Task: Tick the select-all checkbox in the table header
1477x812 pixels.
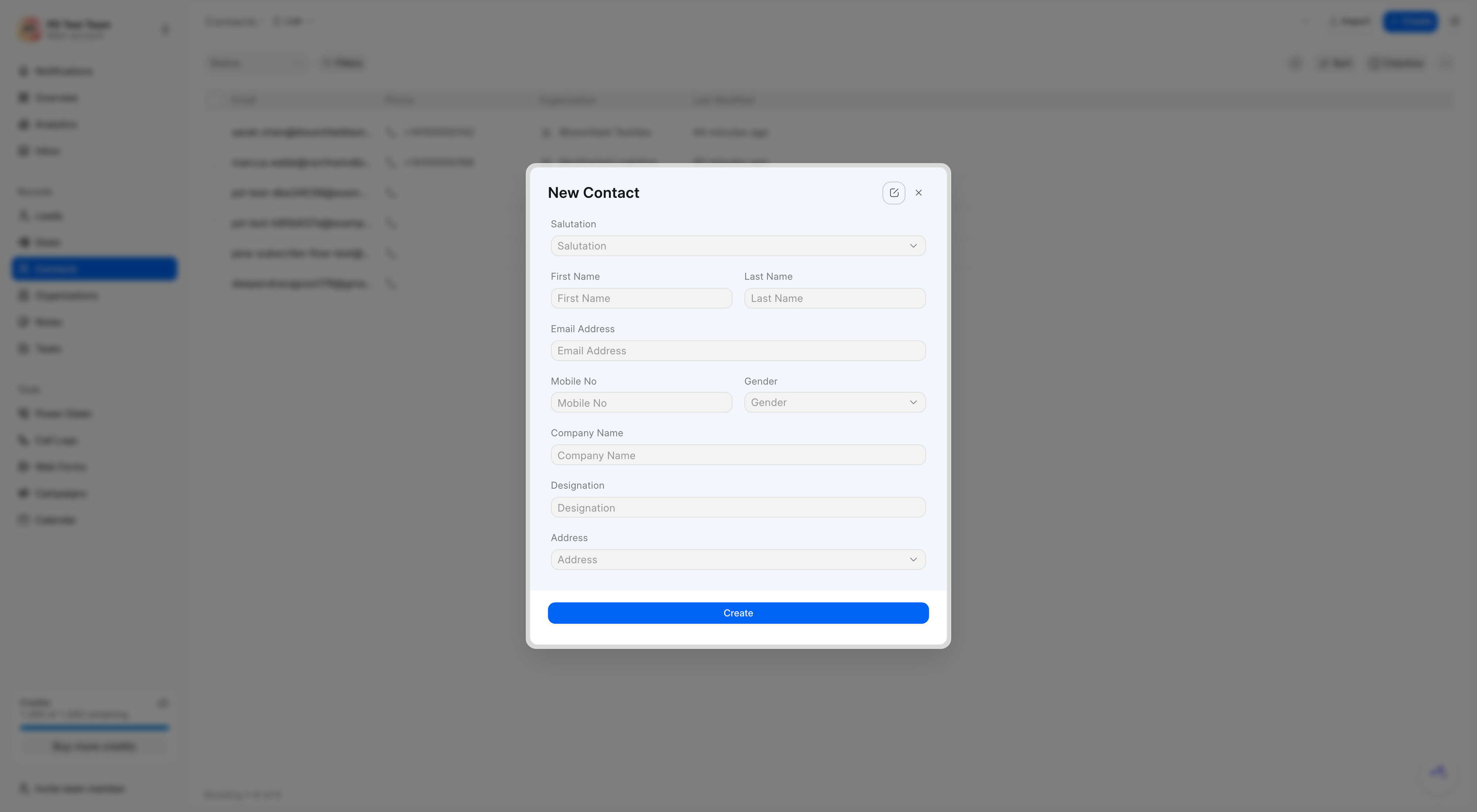Action: coord(216,100)
